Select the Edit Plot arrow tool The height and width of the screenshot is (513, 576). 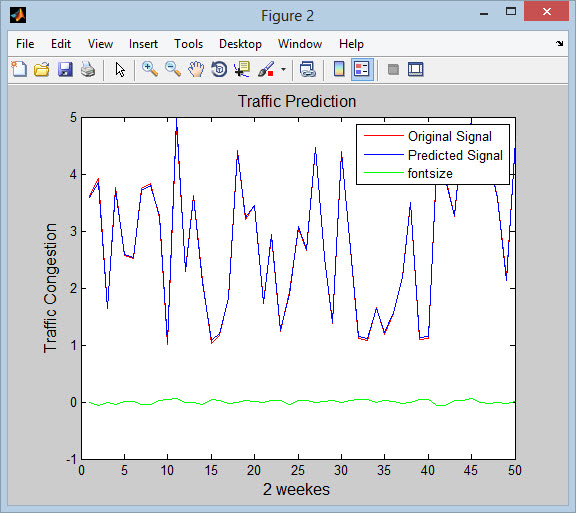[x=120, y=69]
